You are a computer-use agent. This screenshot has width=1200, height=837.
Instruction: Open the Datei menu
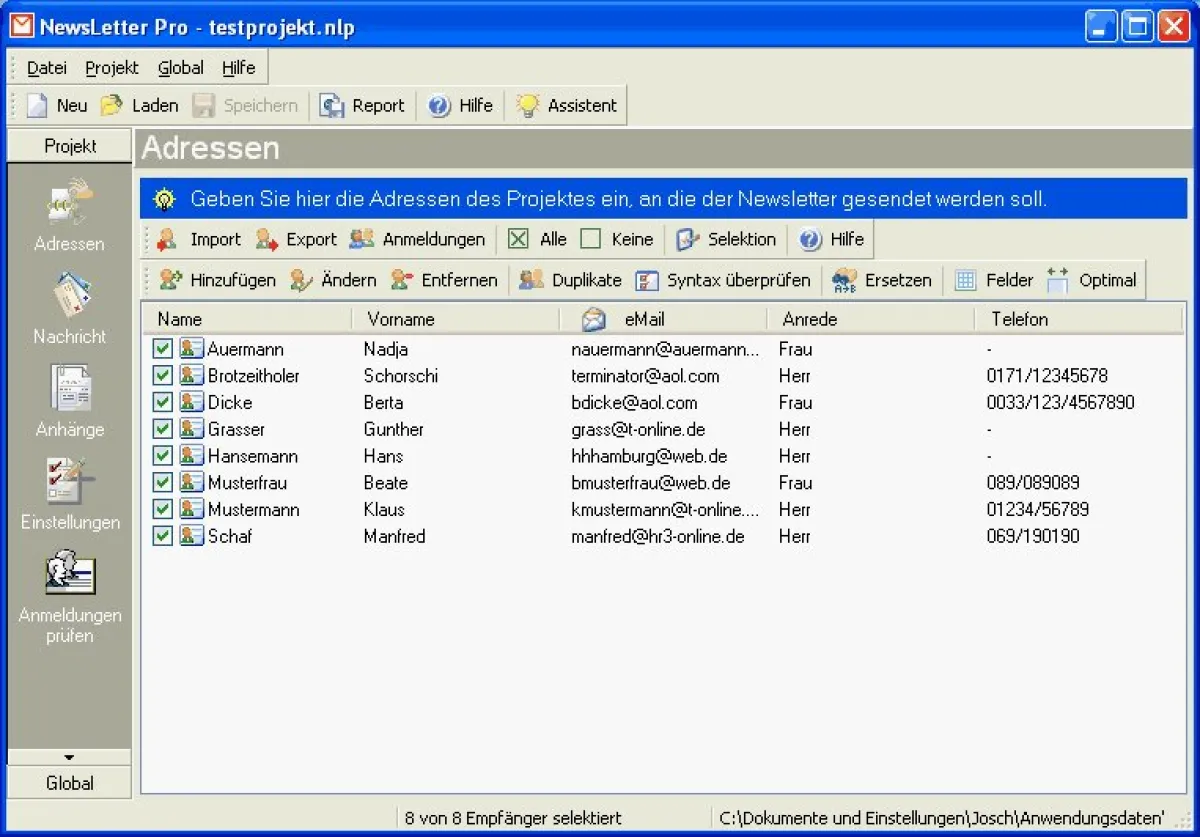coord(47,68)
